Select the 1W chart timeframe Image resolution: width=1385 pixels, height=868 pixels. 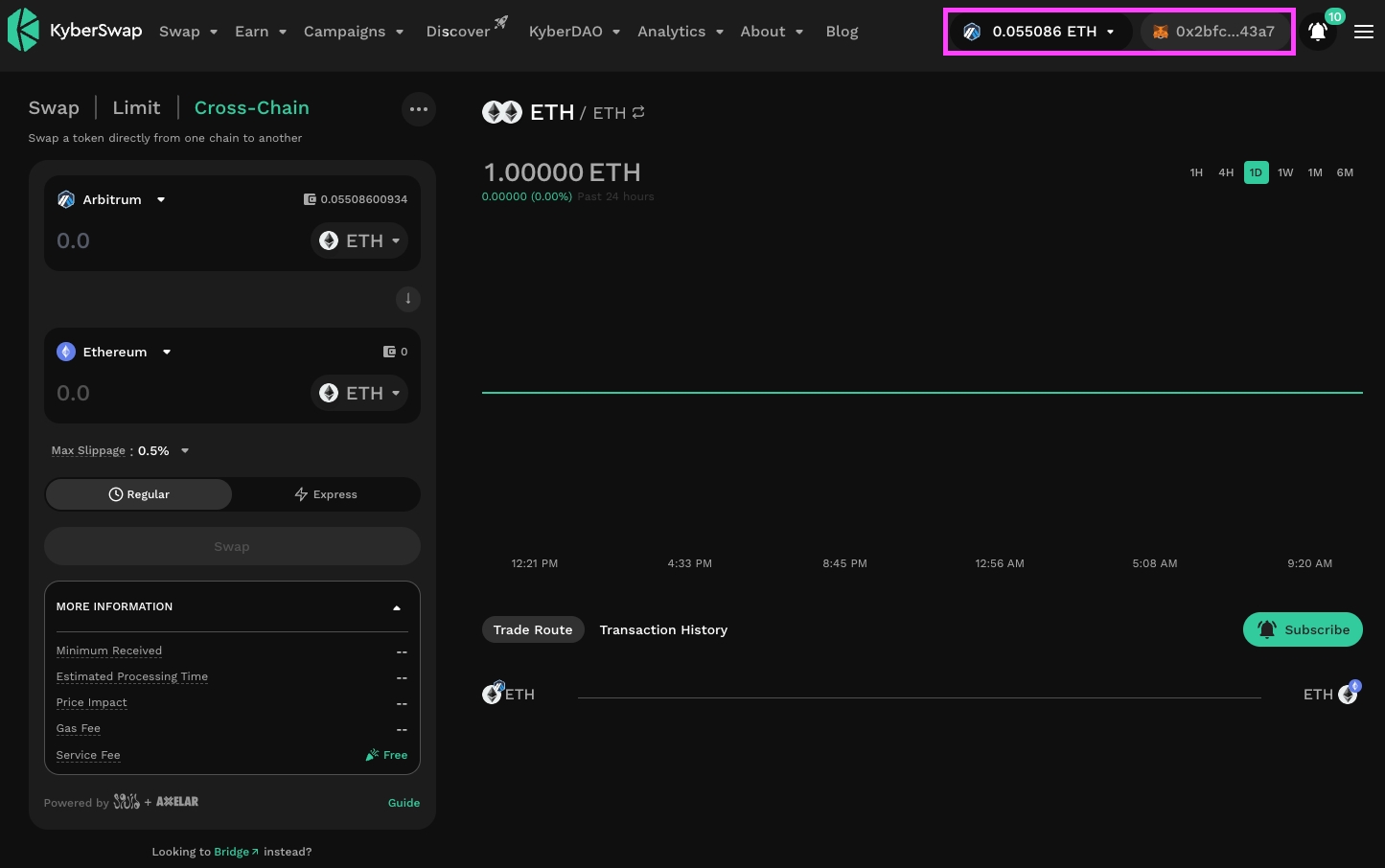coord(1285,172)
